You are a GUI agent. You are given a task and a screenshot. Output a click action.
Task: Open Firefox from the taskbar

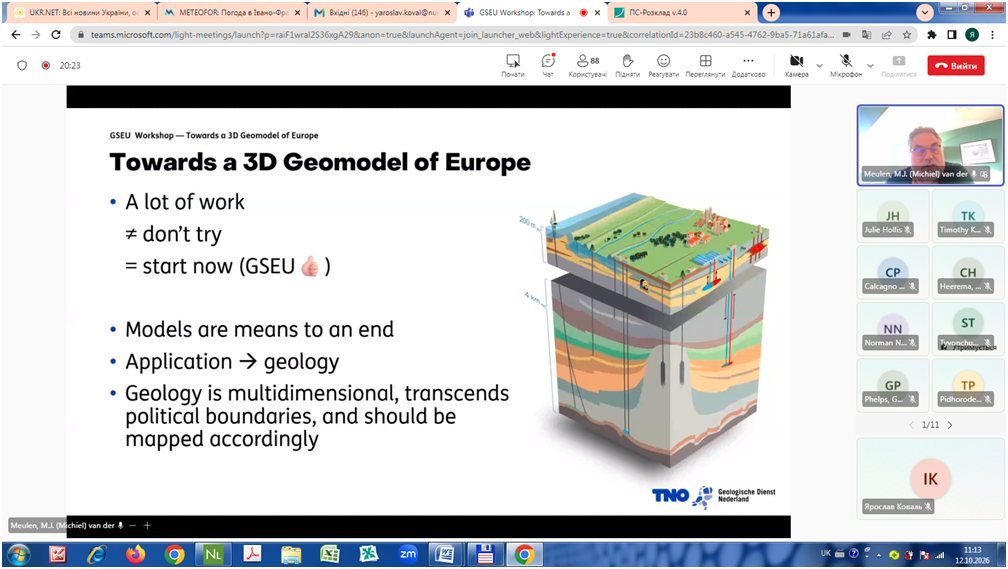pos(135,554)
